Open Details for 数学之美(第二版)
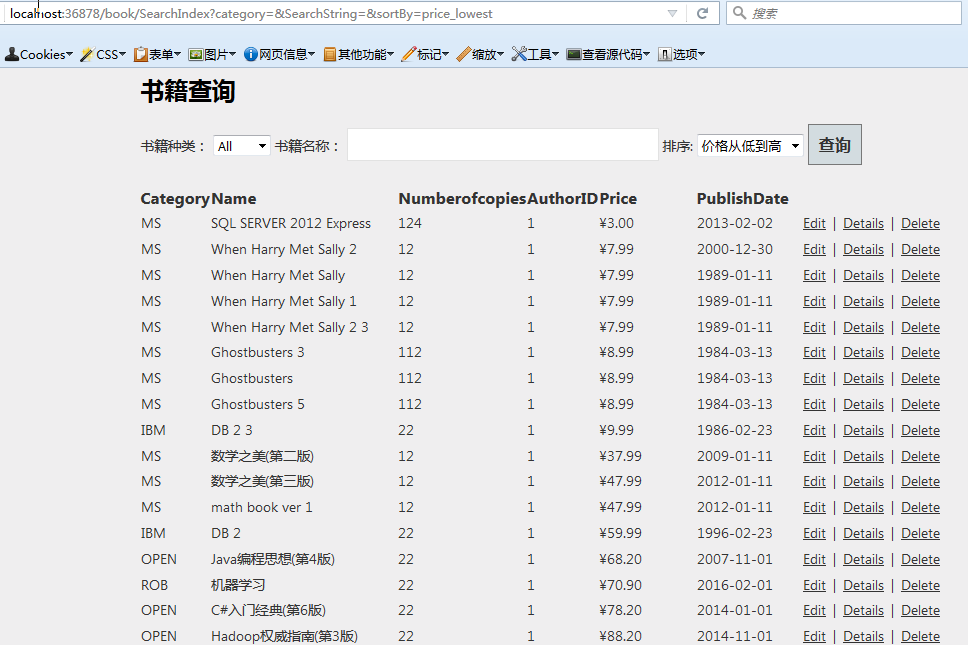This screenshot has height=645, width=968. [x=863, y=456]
